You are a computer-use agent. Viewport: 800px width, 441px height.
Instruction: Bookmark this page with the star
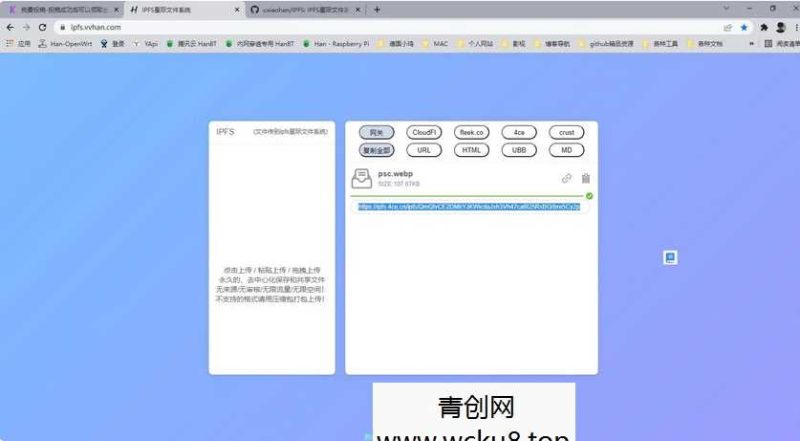(x=744, y=28)
